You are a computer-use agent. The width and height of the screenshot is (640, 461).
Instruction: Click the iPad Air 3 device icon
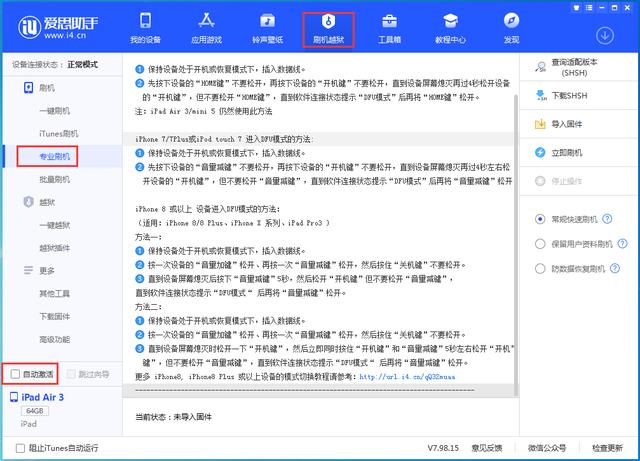click(x=14, y=397)
